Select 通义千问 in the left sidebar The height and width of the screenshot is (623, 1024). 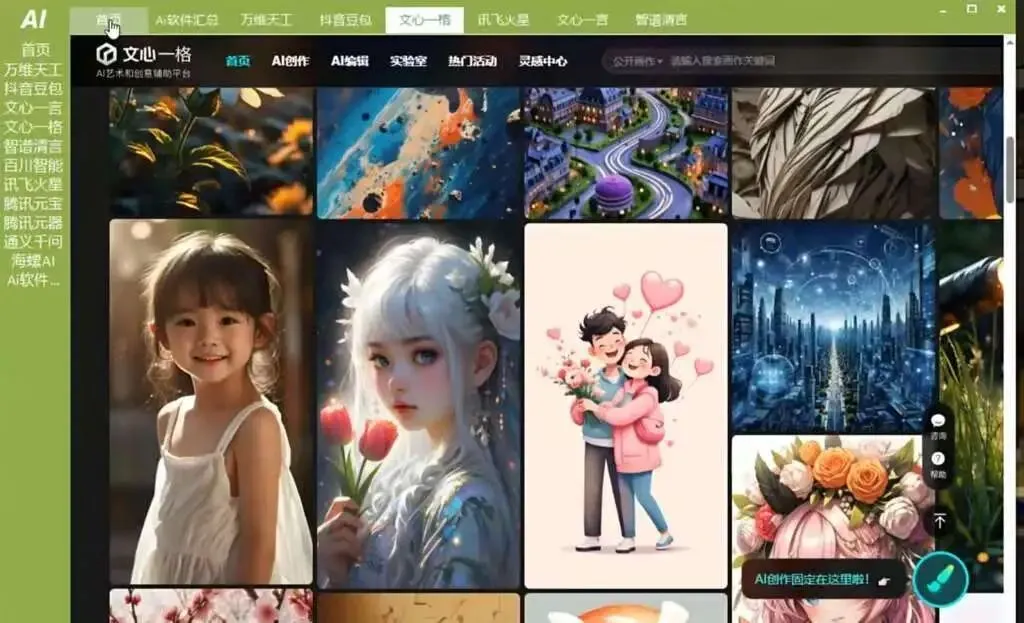coord(33,242)
